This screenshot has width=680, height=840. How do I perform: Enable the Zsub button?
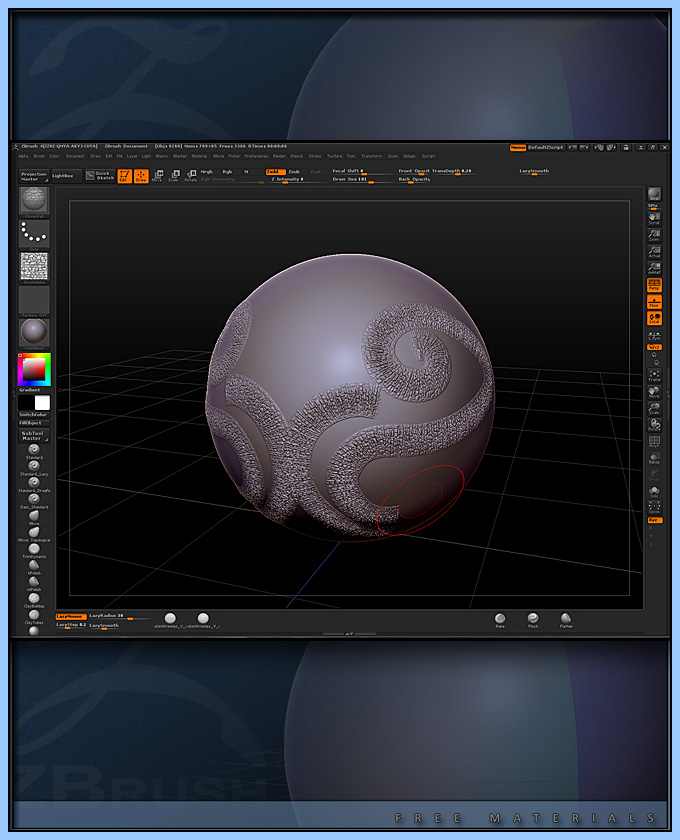[294, 171]
